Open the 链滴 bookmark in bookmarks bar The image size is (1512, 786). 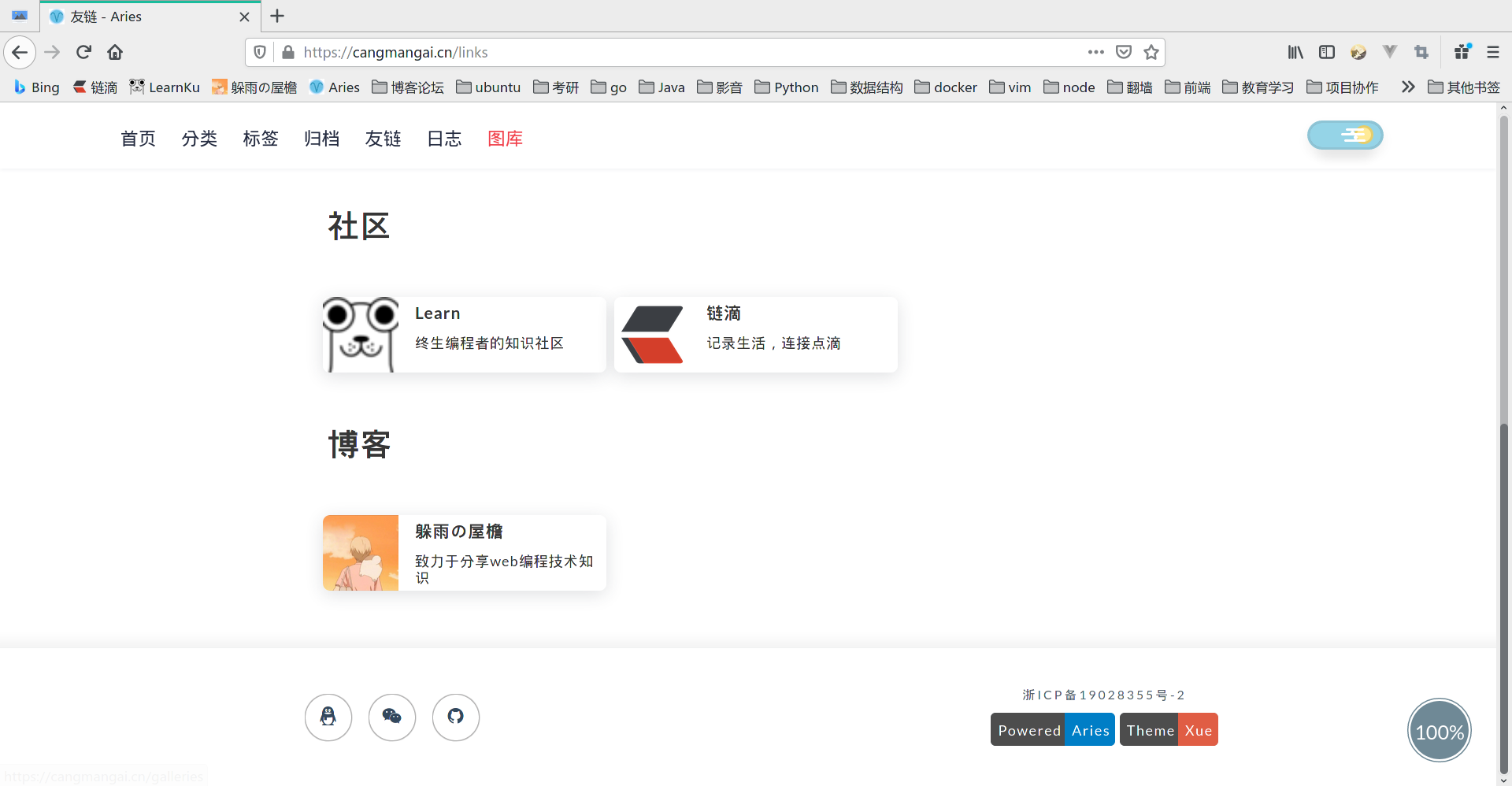click(x=95, y=87)
